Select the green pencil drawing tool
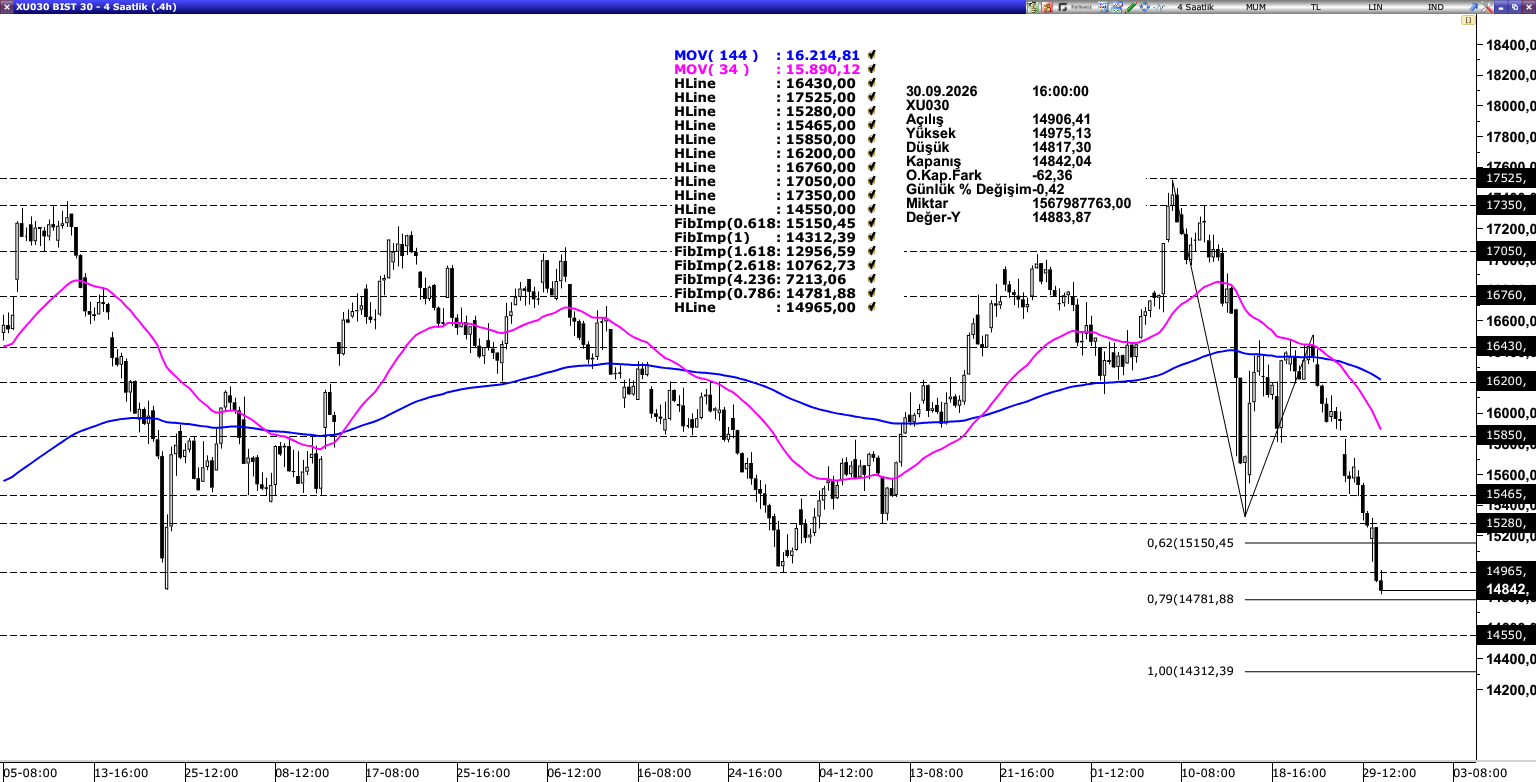This screenshot has width=1536, height=782. coord(1131,7)
